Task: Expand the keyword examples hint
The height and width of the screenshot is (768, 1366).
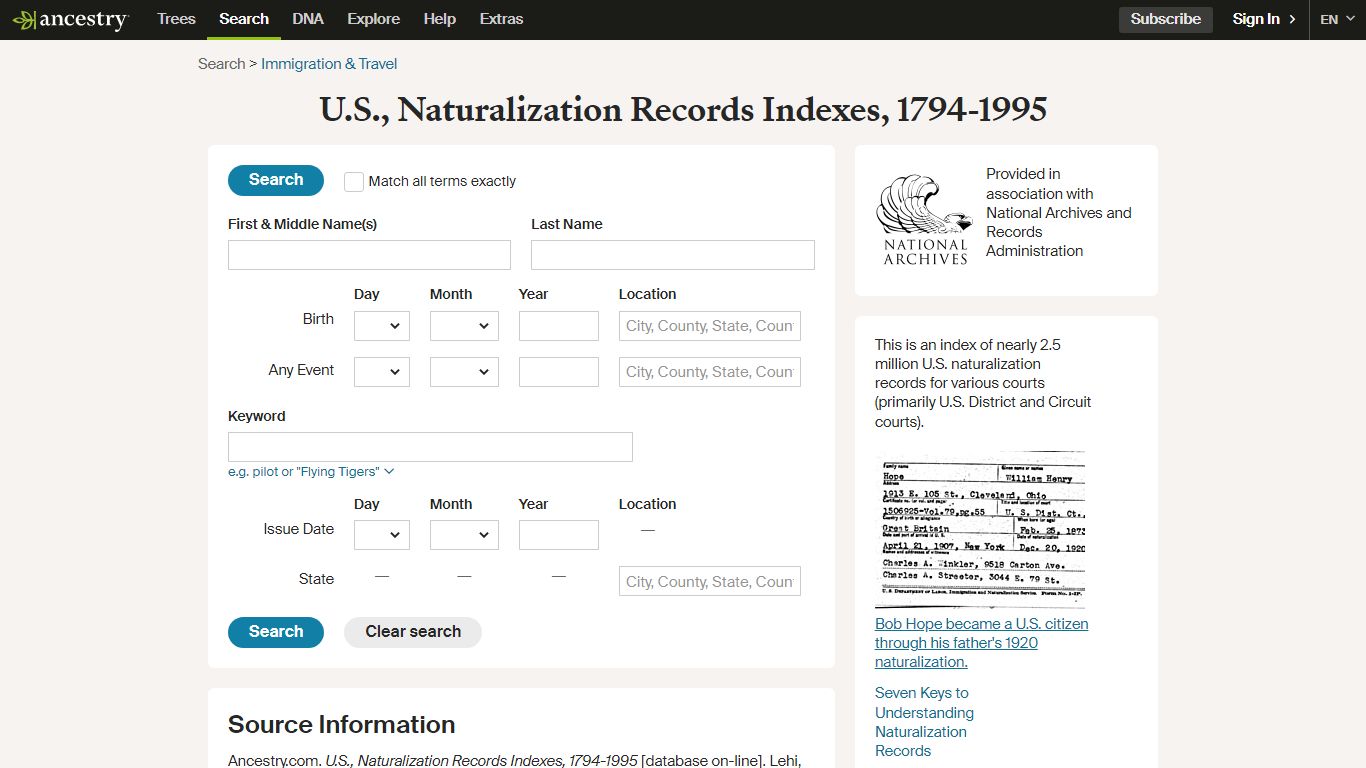Action: click(x=311, y=472)
